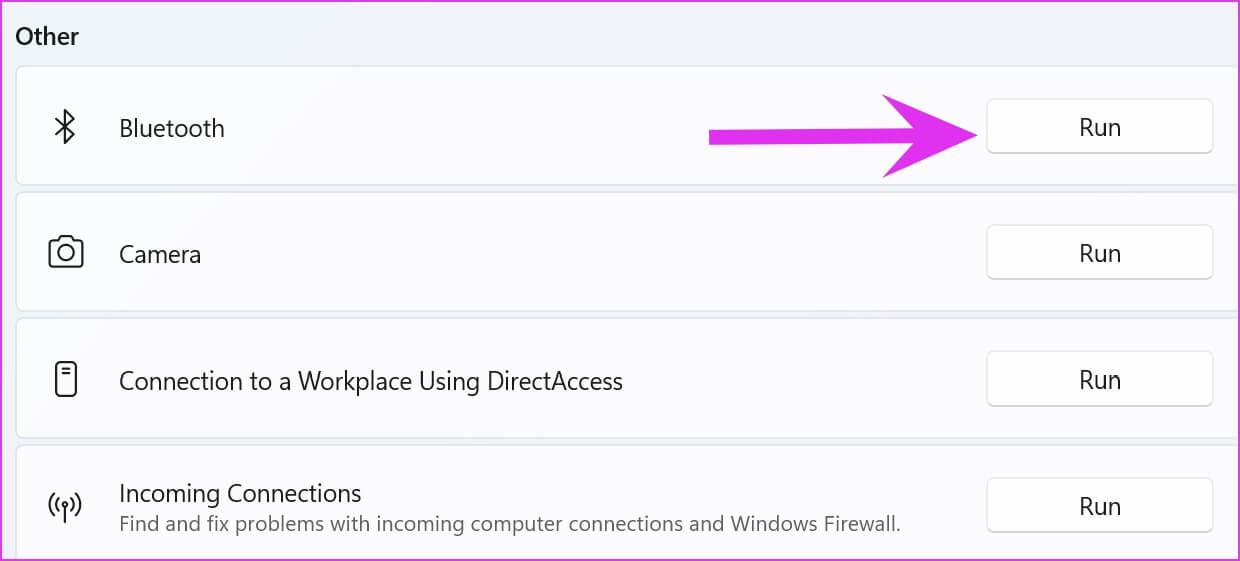Select the Camera label text

[x=160, y=254]
